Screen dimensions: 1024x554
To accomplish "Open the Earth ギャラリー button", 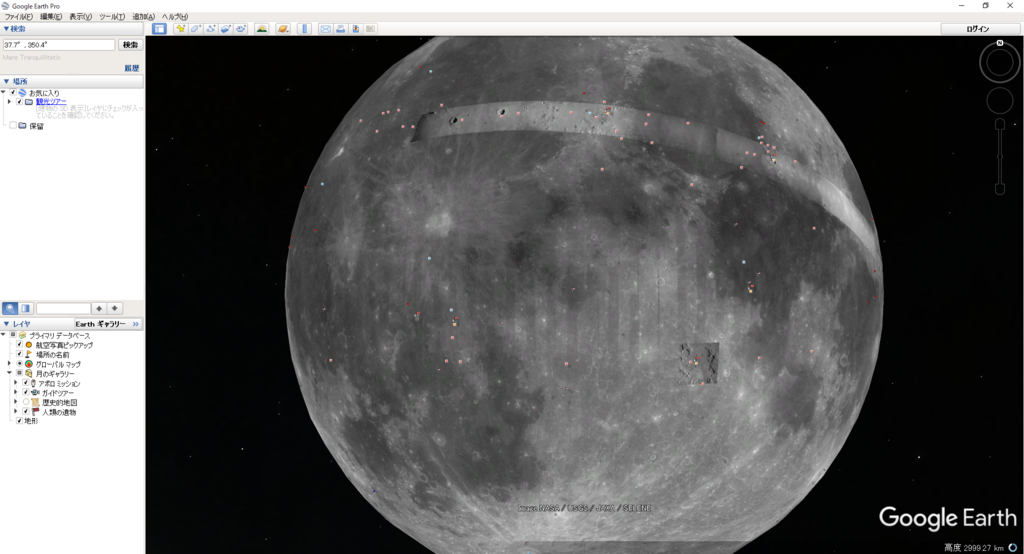I will click(108, 324).
